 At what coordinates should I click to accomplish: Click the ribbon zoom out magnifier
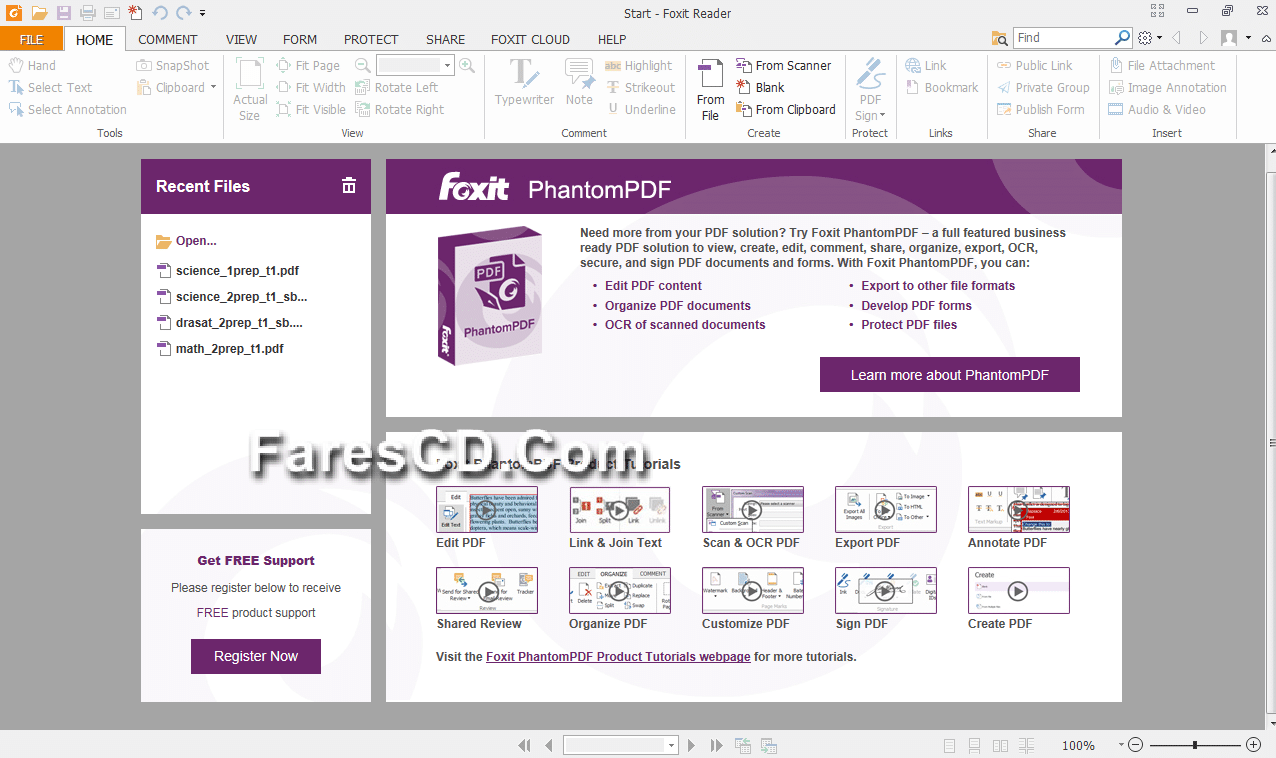pos(364,65)
